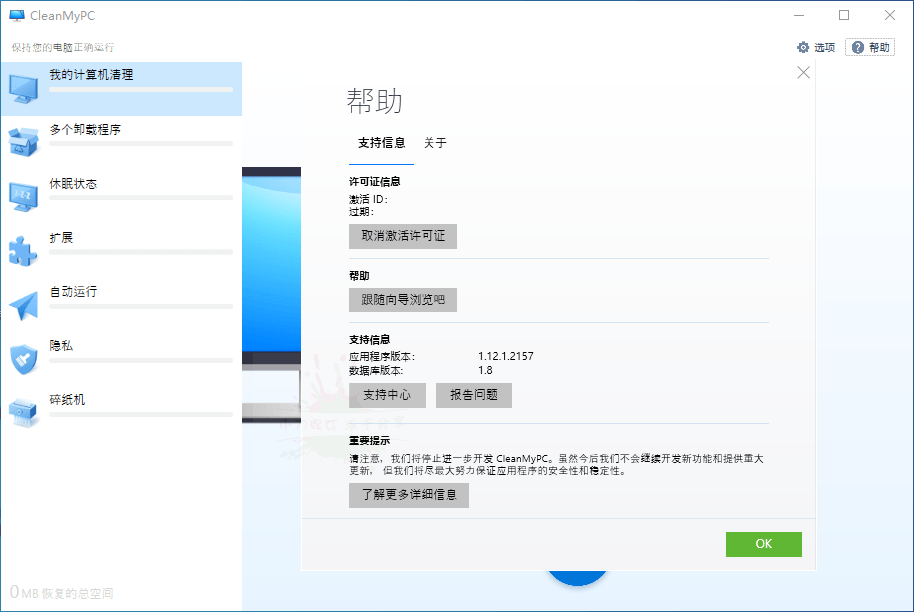Select the 支持信息 tab
This screenshot has height=612, width=914.
[381, 144]
